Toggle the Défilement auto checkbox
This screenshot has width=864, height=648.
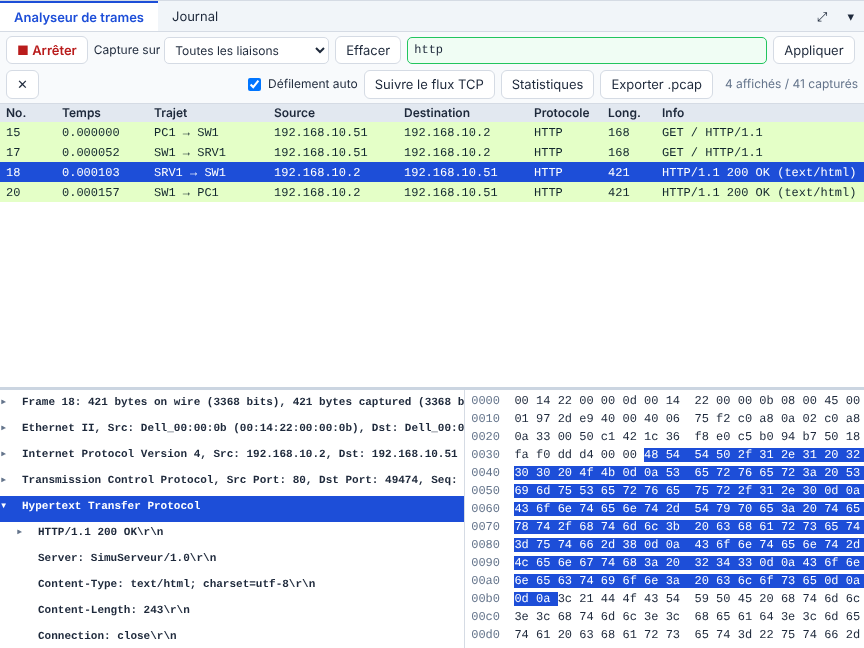coord(254,84)
